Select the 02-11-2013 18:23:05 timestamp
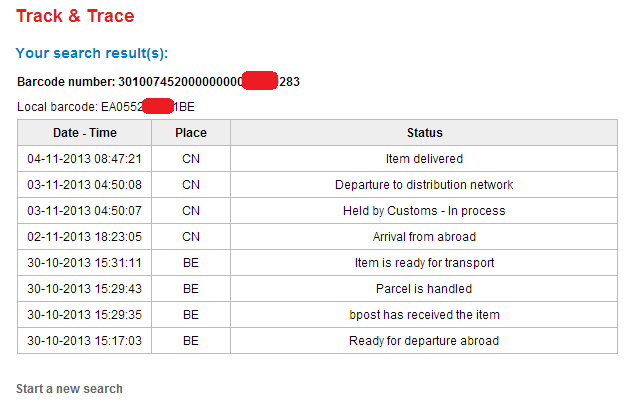This screenshot has width=639, height=406. 85,236
